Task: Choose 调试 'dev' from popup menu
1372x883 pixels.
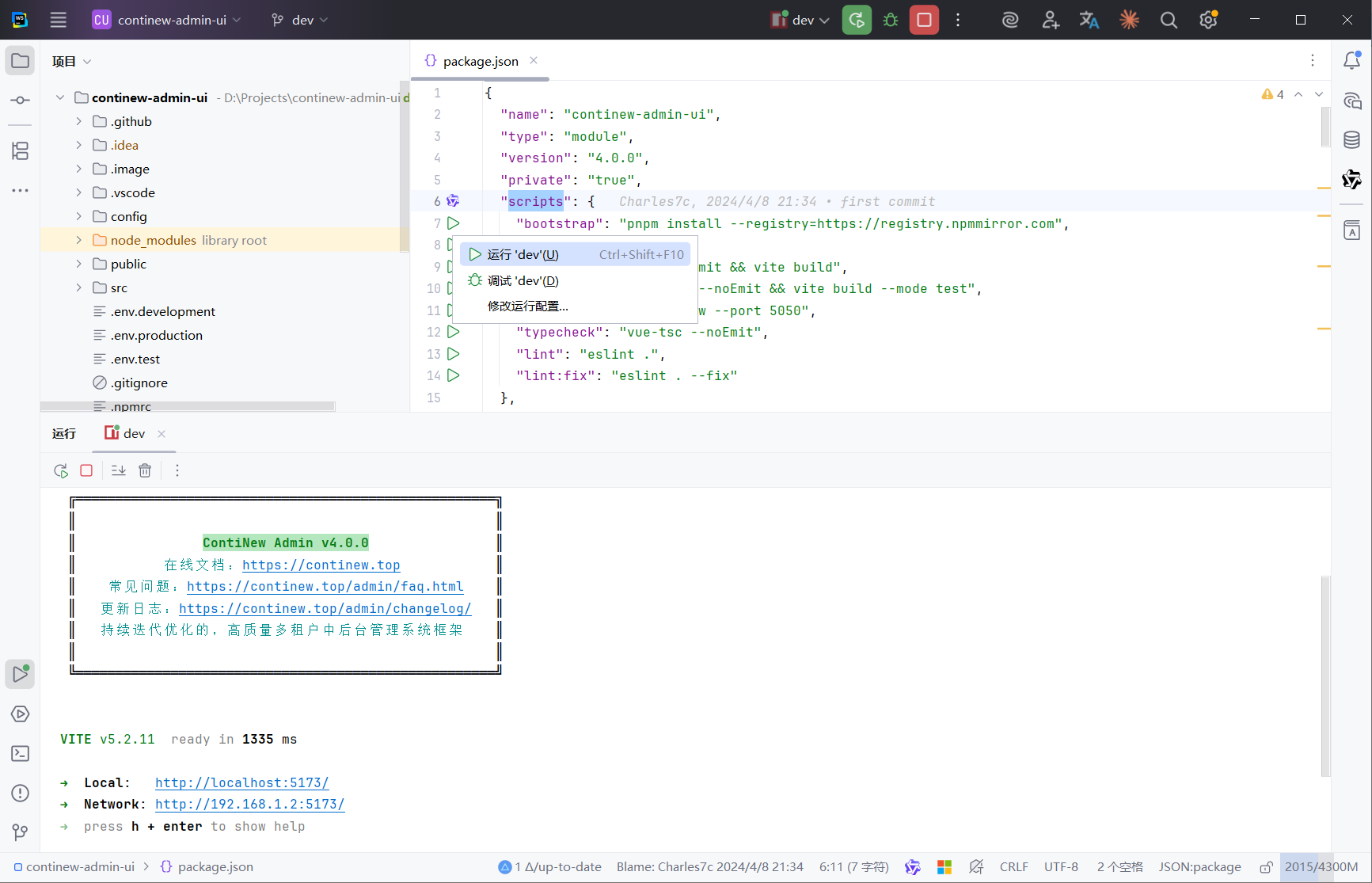Action: [x=575, y=280]
